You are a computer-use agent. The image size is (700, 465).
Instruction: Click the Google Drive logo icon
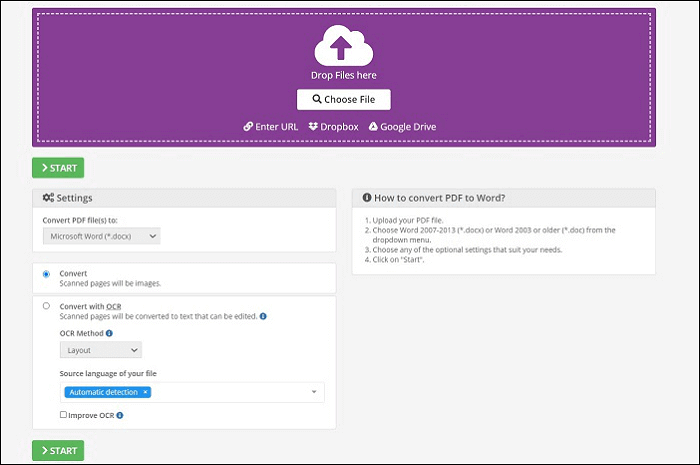(x=373, y=127)
